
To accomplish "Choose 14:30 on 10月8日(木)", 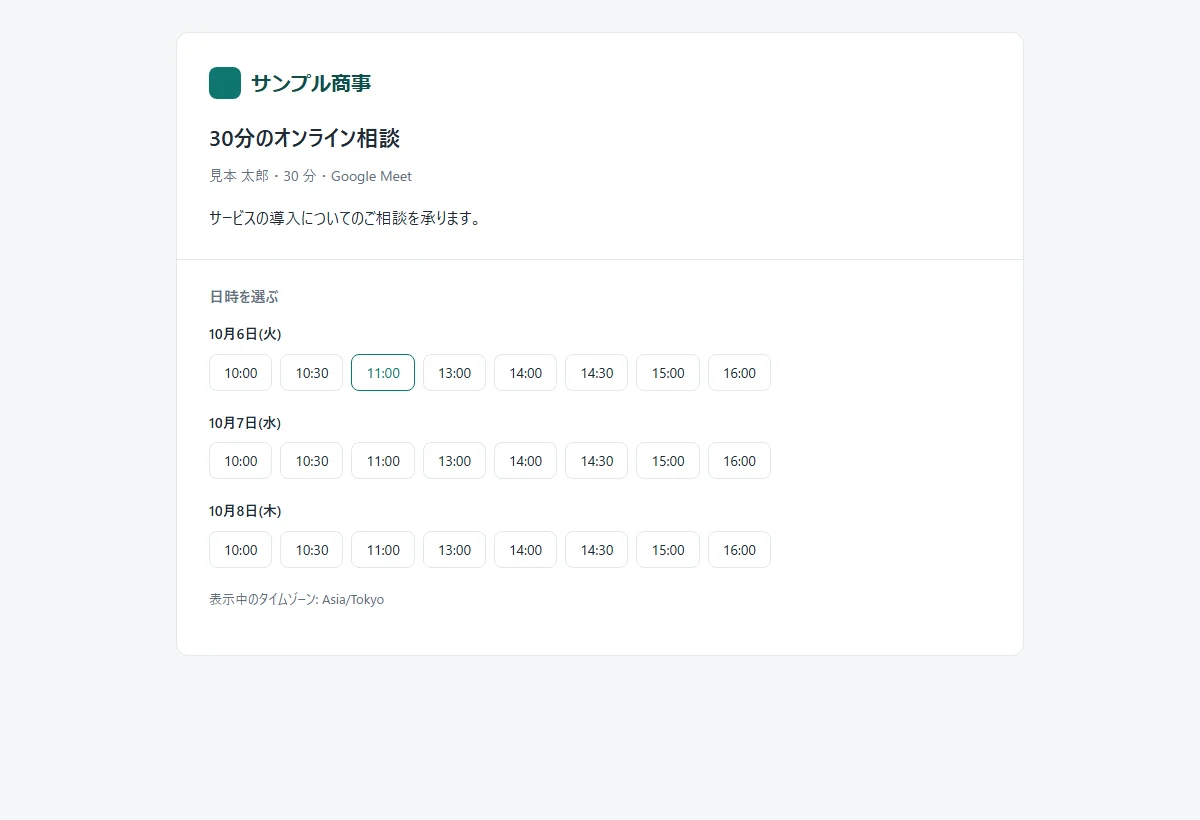I will pos(596,550).
